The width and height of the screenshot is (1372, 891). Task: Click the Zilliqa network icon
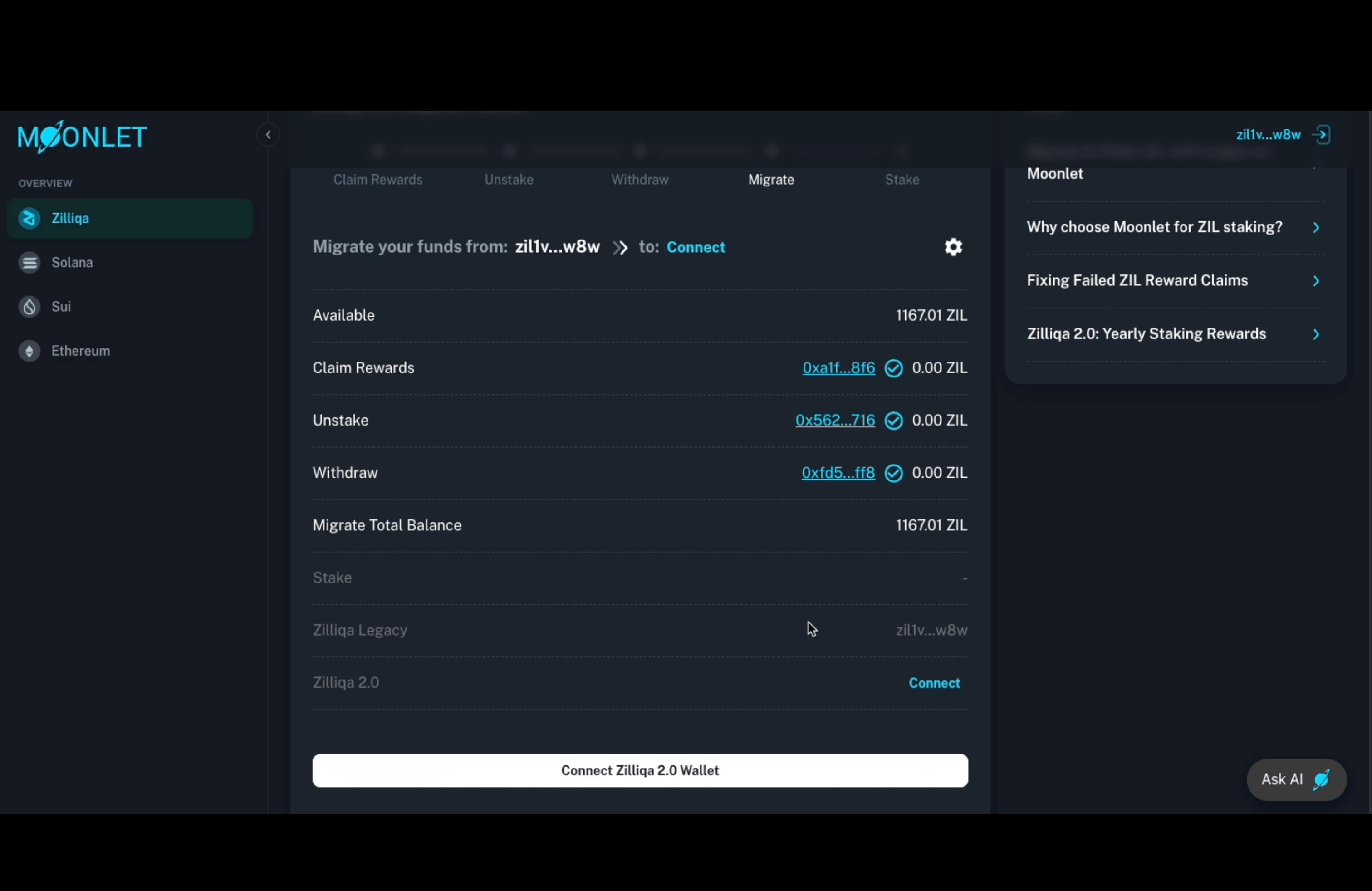29,218
